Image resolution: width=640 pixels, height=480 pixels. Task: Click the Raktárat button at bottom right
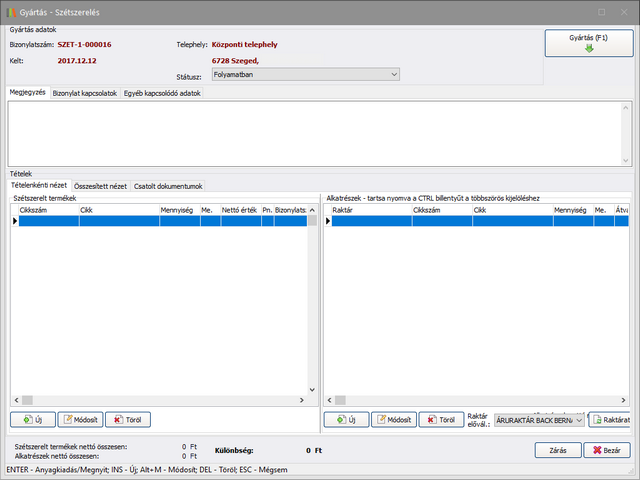click(x=610, y=420)
